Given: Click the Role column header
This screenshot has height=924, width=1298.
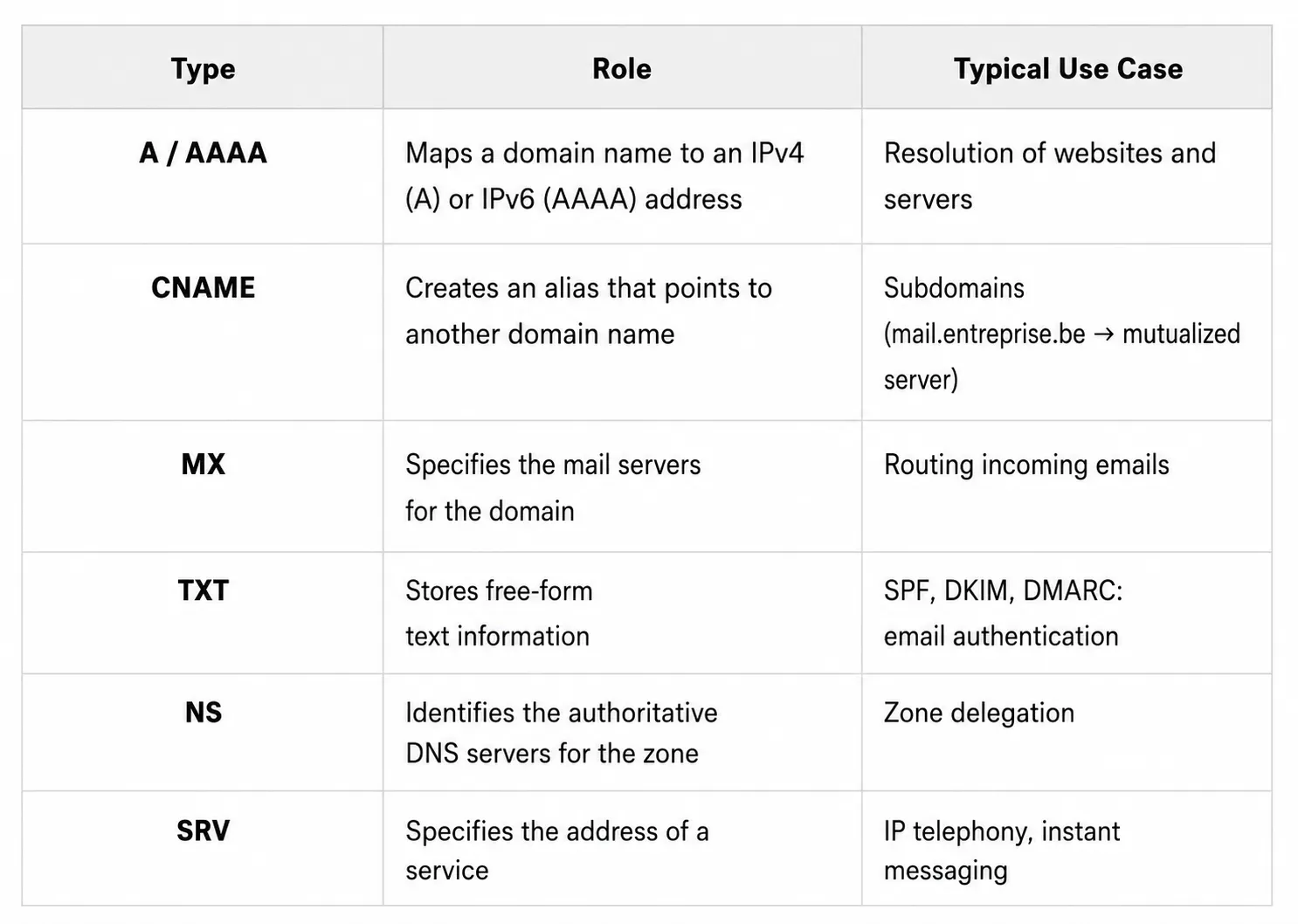Looking at the screenshot, I should click(622, 68).
